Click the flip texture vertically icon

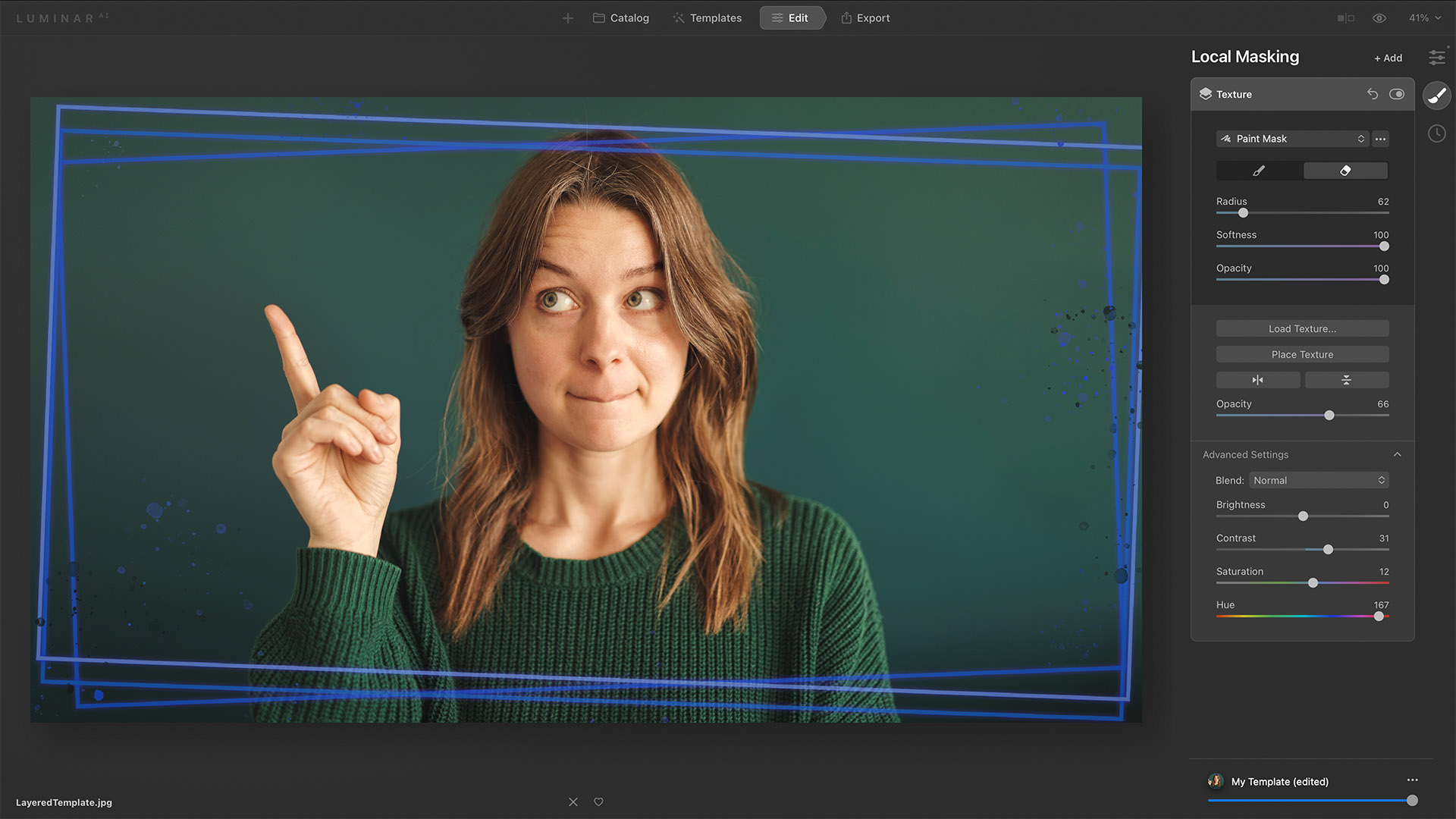[1346, 380]
